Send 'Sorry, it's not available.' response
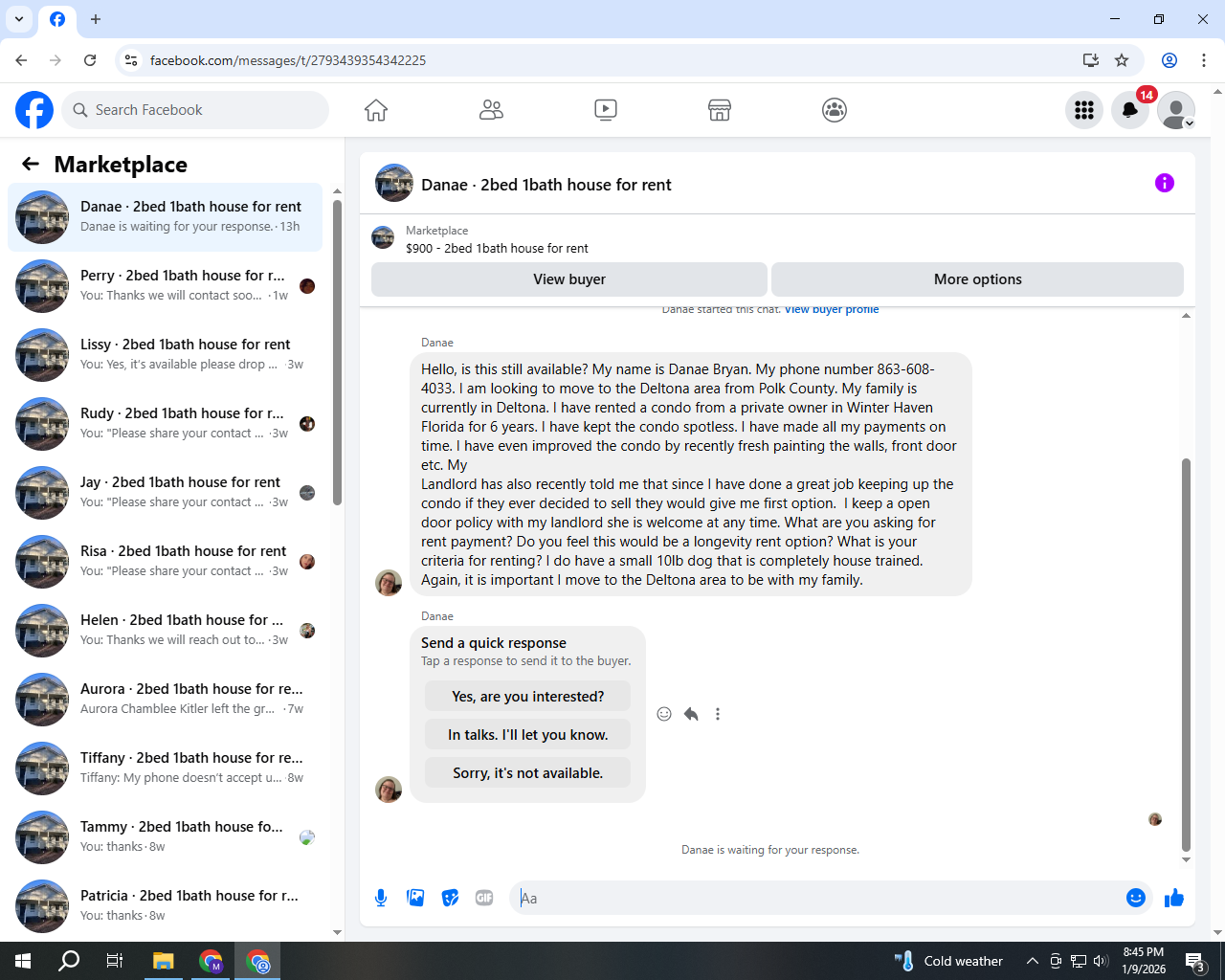Viewport: 1225px width, 980px height. [528, 773]
